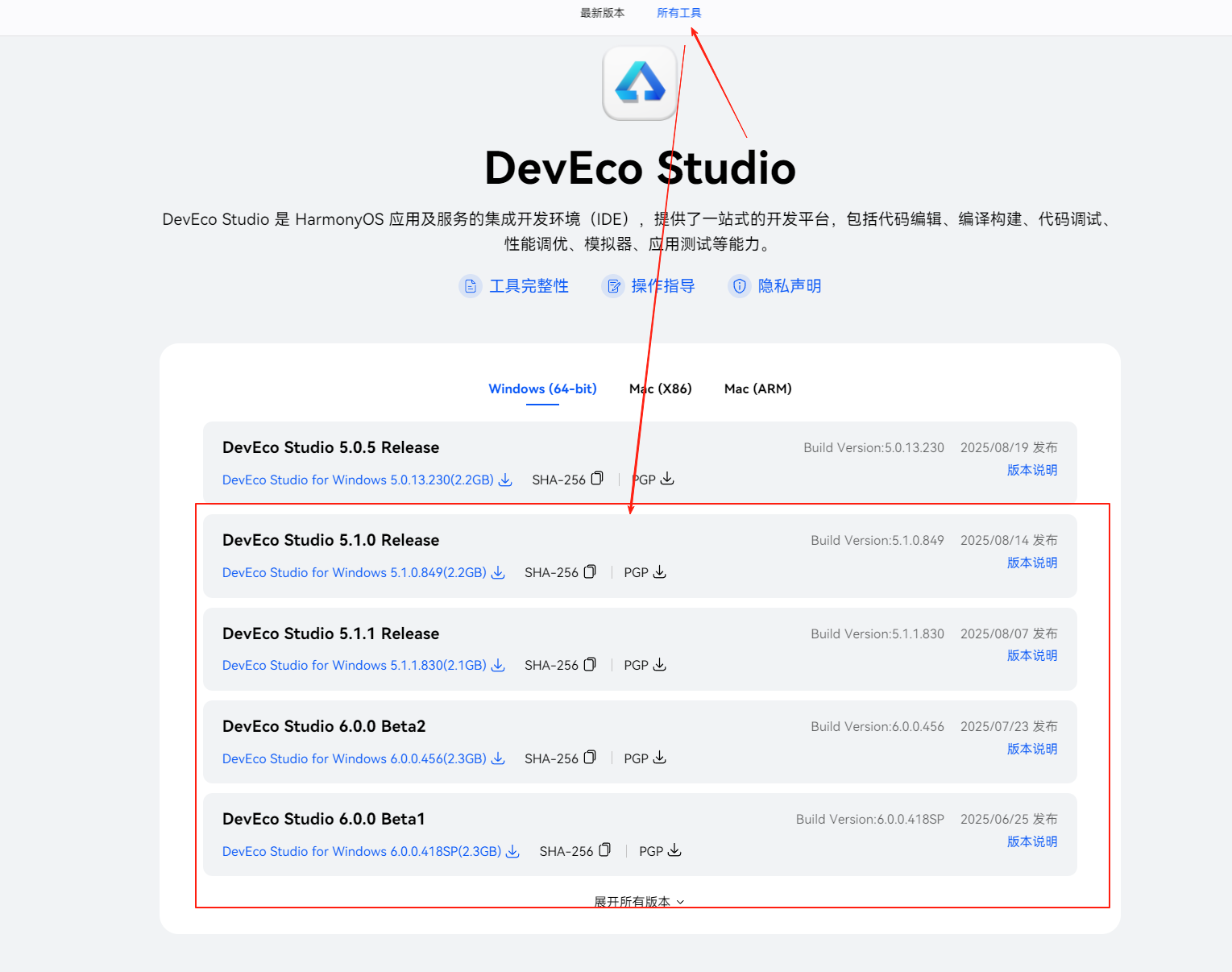Open 版本说明 for DevEco Studio 5.1.1 Release
This screenshot has width=1232, height=972.
click(x=1032, y=655)
